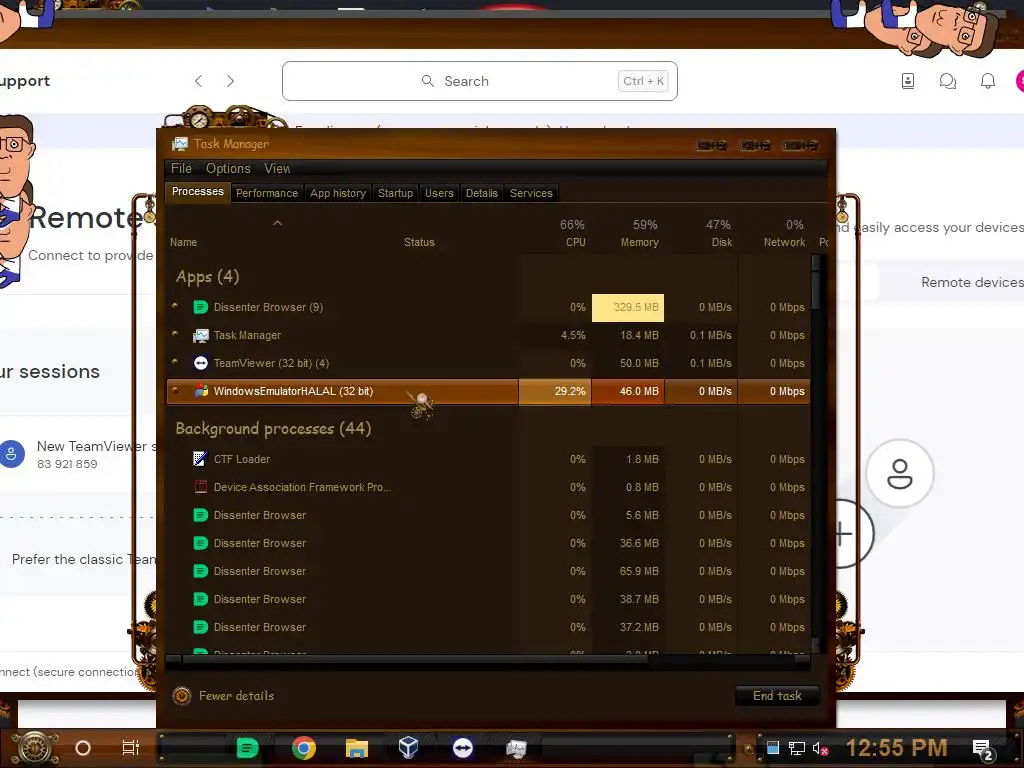
Task: Switch to the Startup tab
Action: (x=395, y=193)
